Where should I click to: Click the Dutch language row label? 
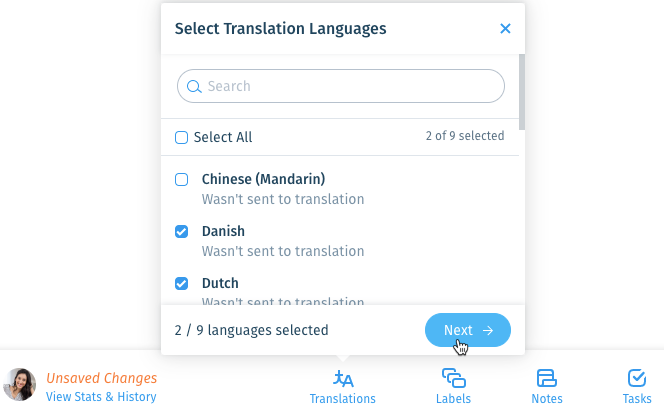[x=220, y=283]
